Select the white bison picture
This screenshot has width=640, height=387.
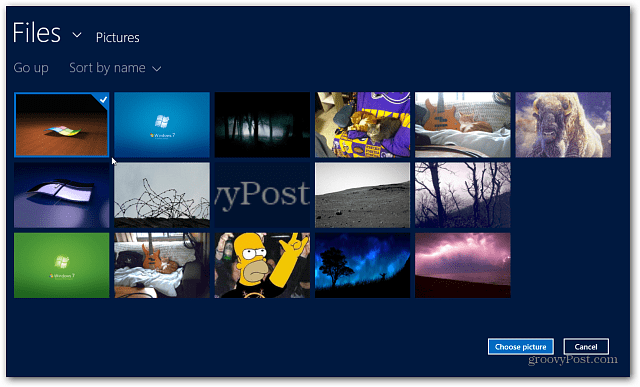tap(563, 125)
